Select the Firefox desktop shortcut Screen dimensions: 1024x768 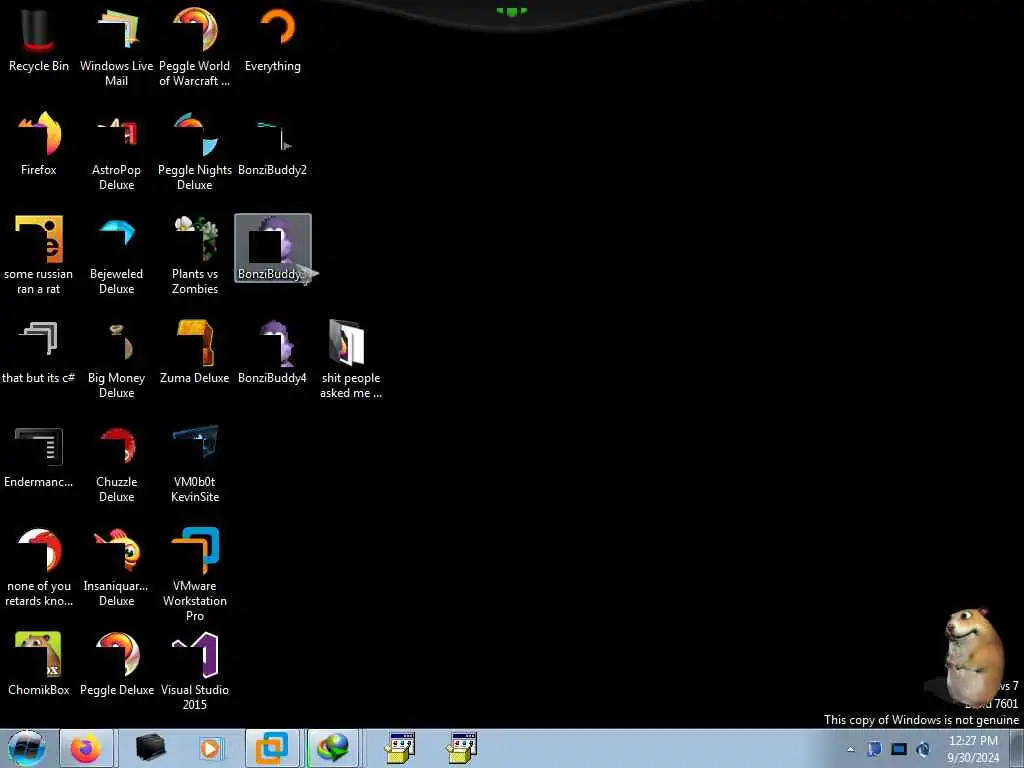click(39, 144)
